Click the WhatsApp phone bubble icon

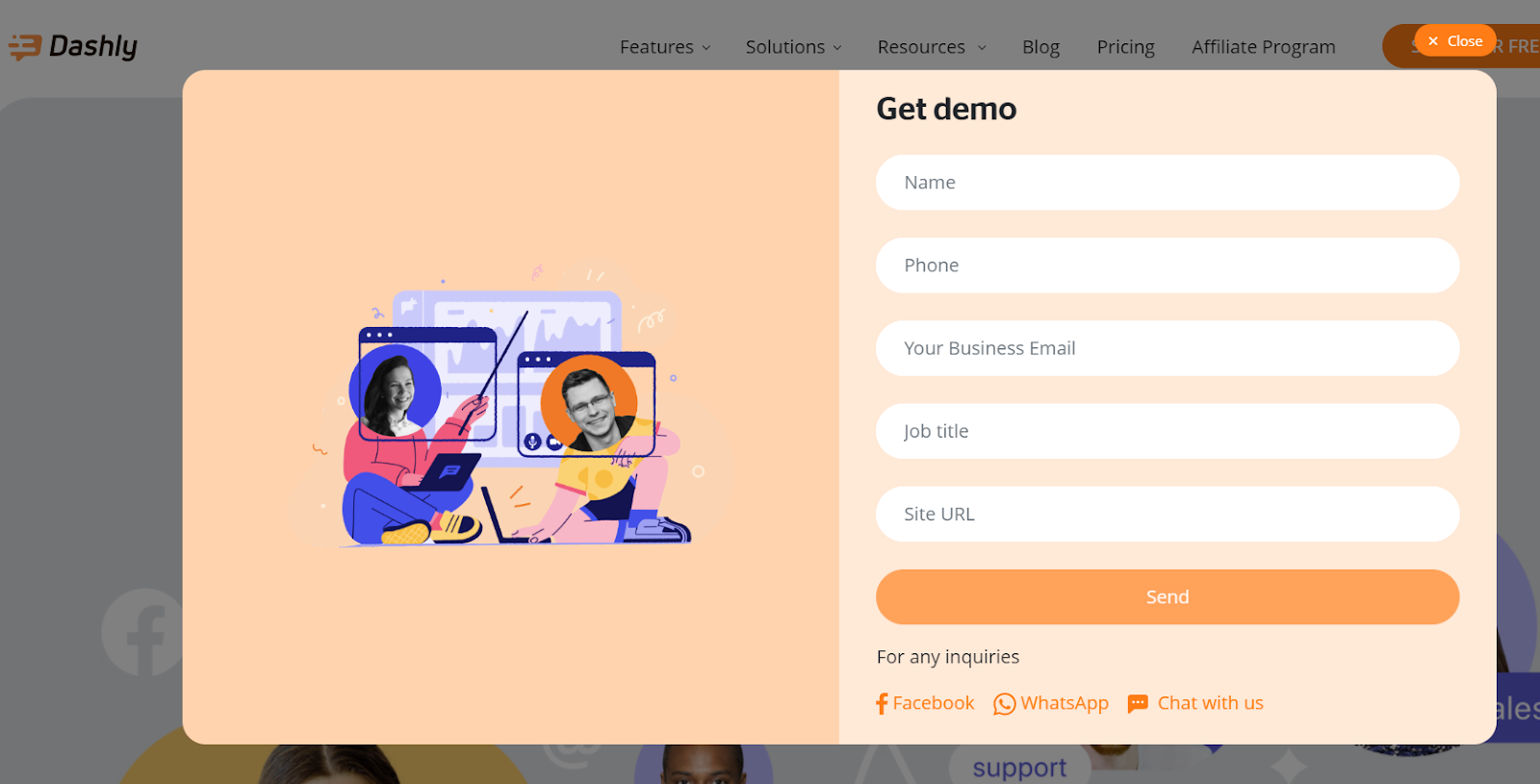1004,704
